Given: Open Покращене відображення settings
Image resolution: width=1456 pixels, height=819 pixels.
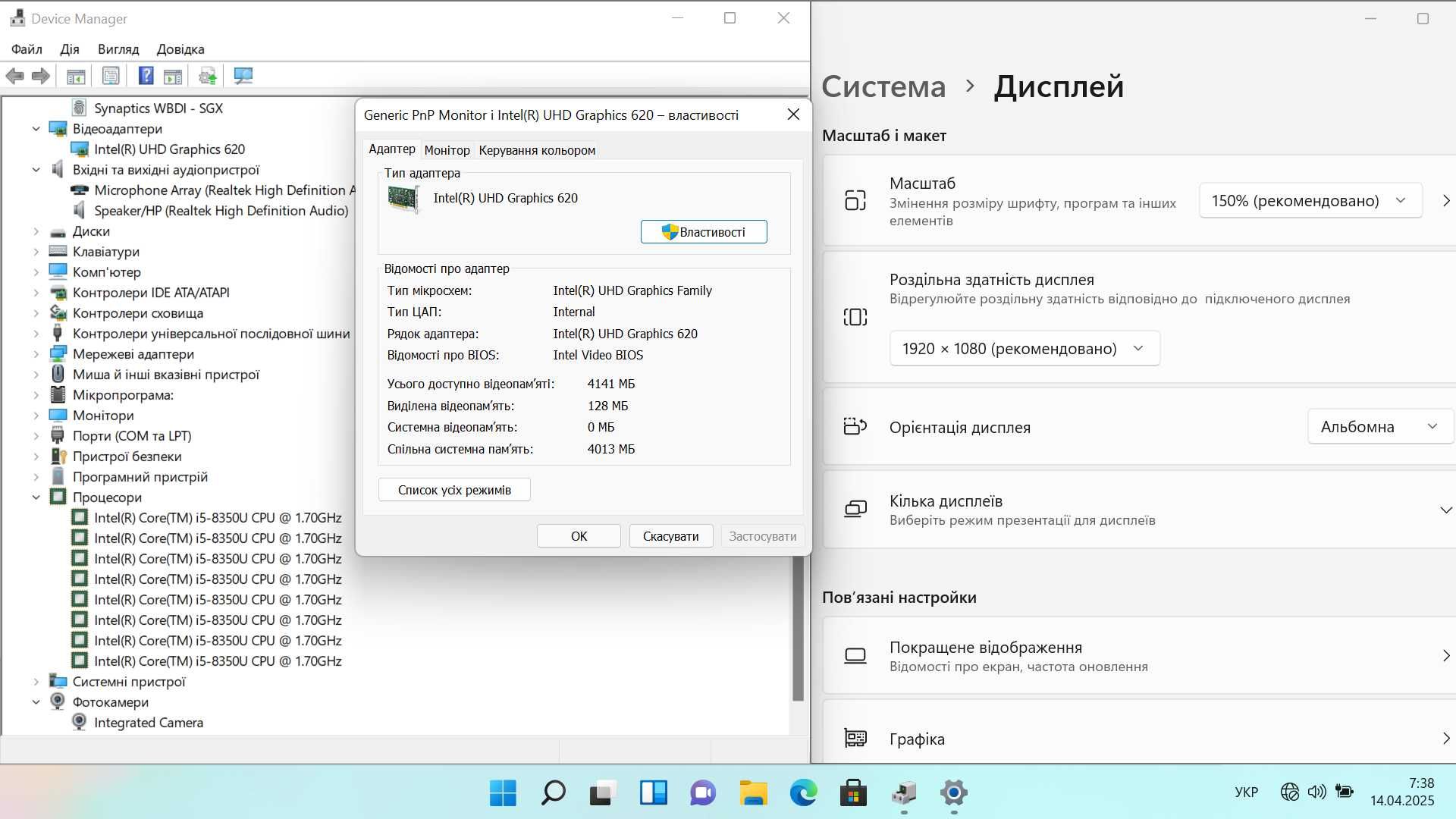Looking at the screenshot, I should click(1139, 656).
